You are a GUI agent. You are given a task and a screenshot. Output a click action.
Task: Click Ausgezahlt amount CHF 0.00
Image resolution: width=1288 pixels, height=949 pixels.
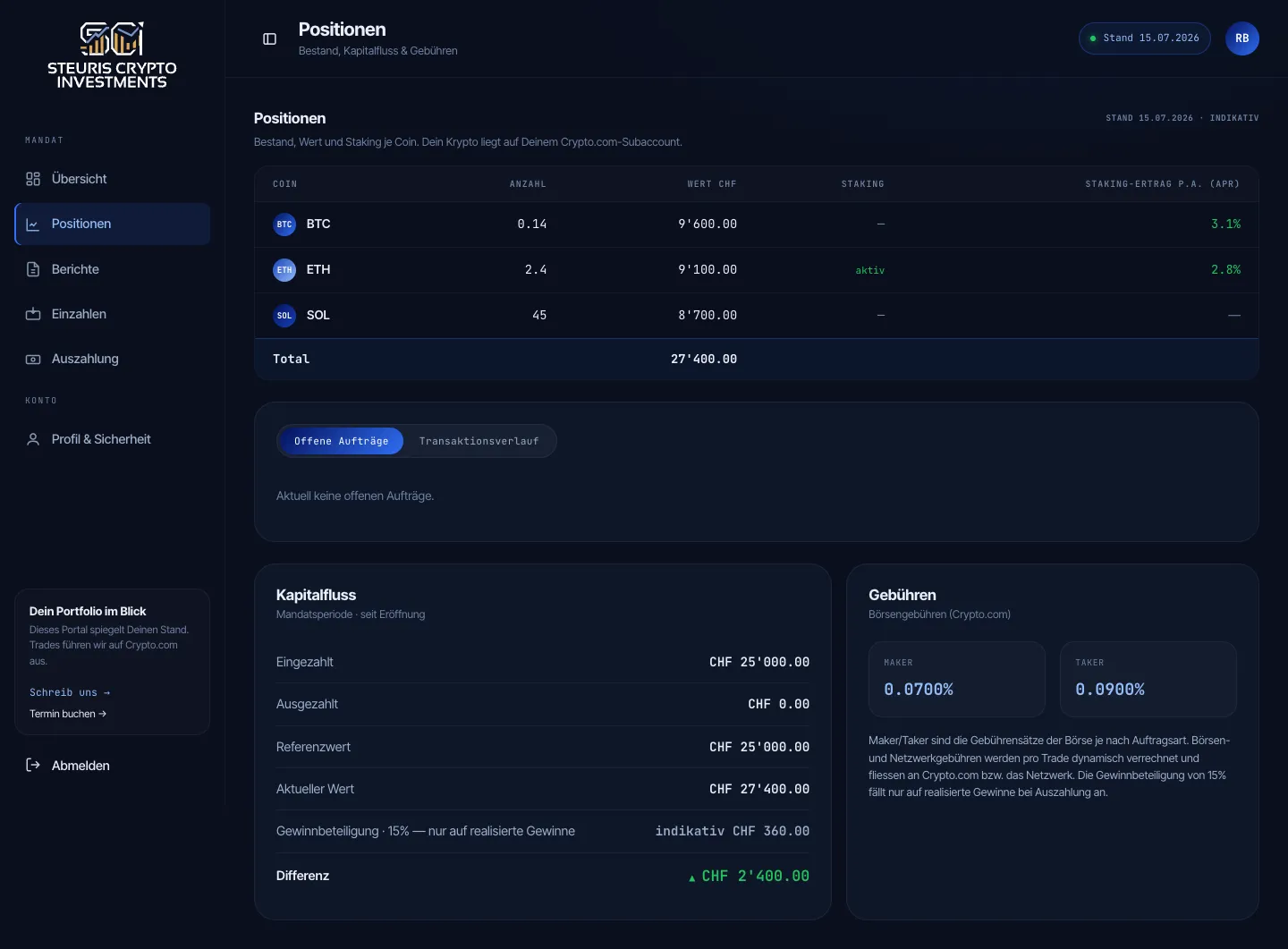[778, 704]
